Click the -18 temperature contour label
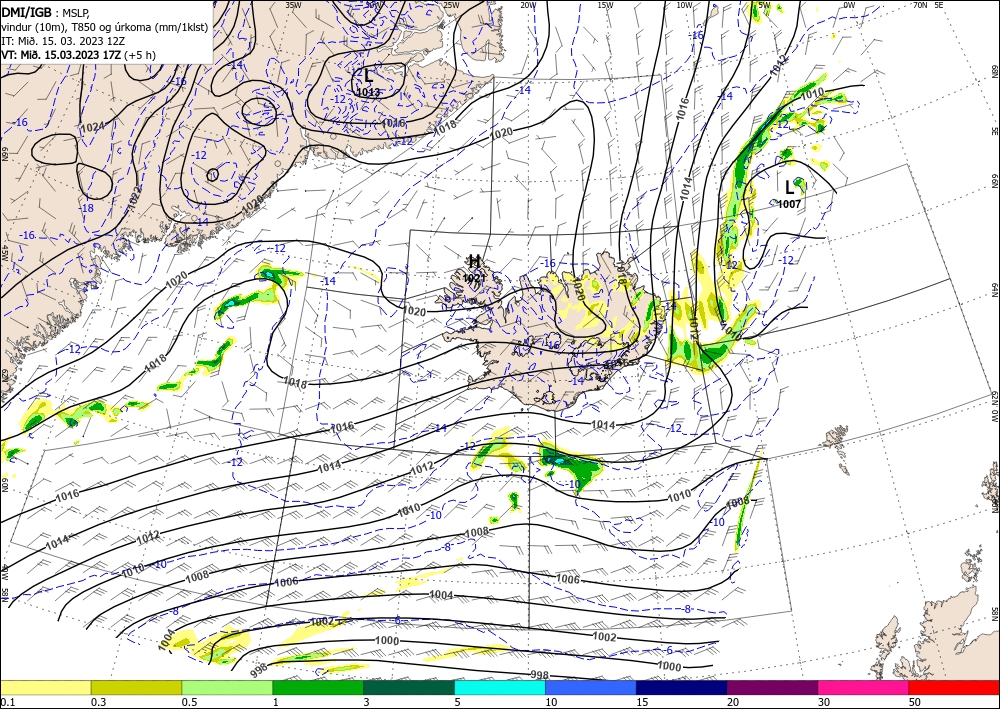 click(x=86, y=208)
